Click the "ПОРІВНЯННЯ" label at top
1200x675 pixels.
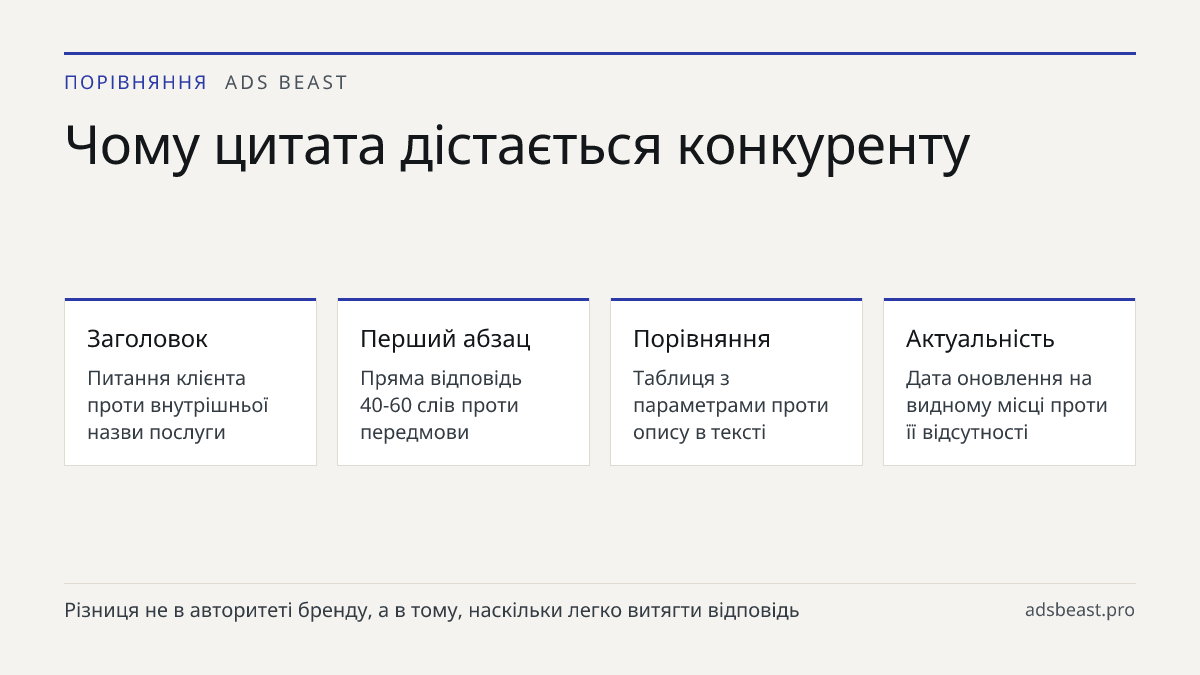[x=136, y=83]
